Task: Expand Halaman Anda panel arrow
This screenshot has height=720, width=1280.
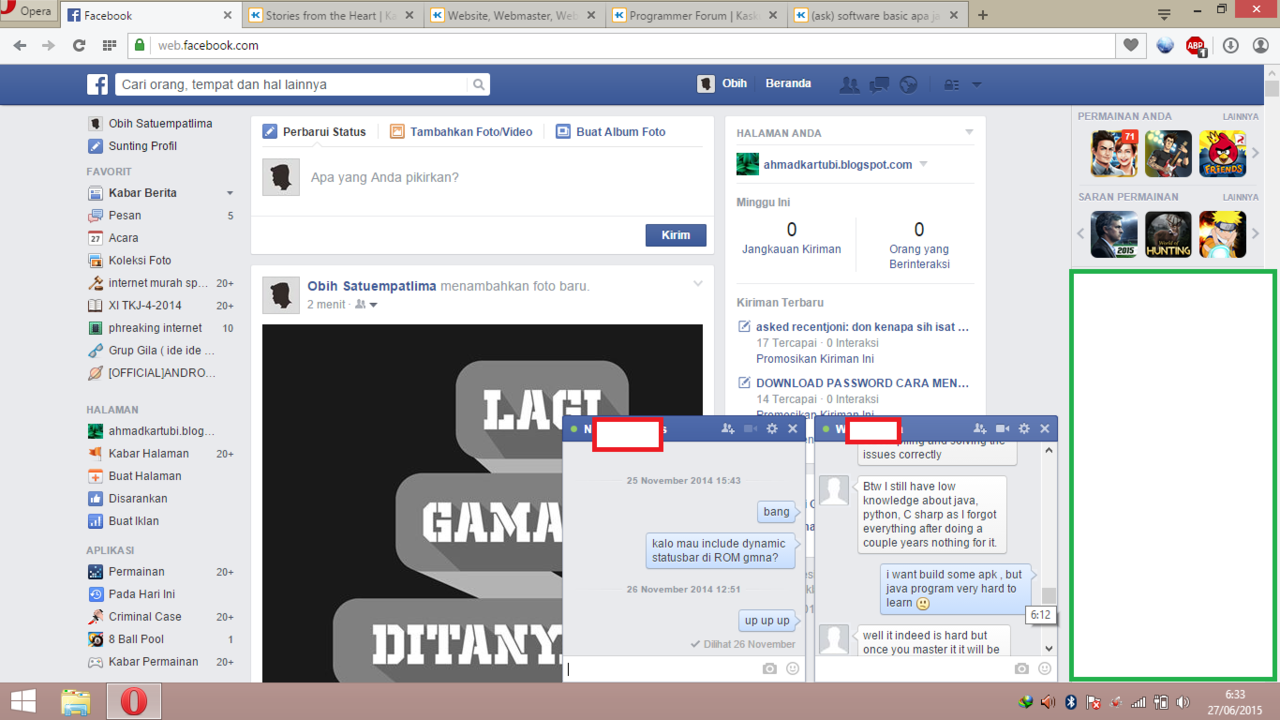Action: (969, 132)
